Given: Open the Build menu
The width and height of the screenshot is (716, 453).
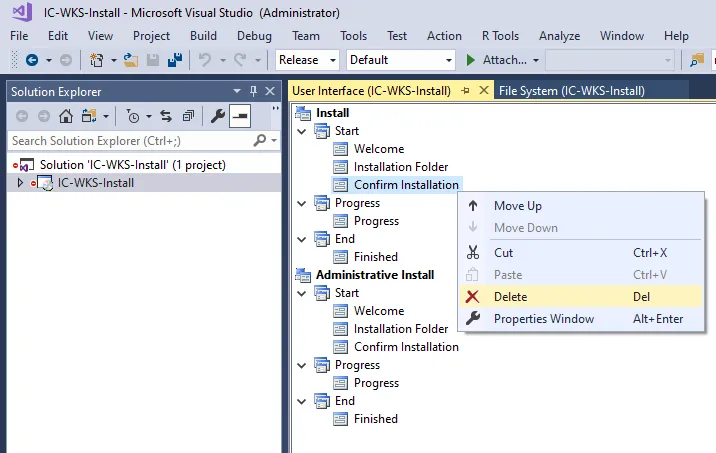Looking at the screenshot, I should point(203,36).
